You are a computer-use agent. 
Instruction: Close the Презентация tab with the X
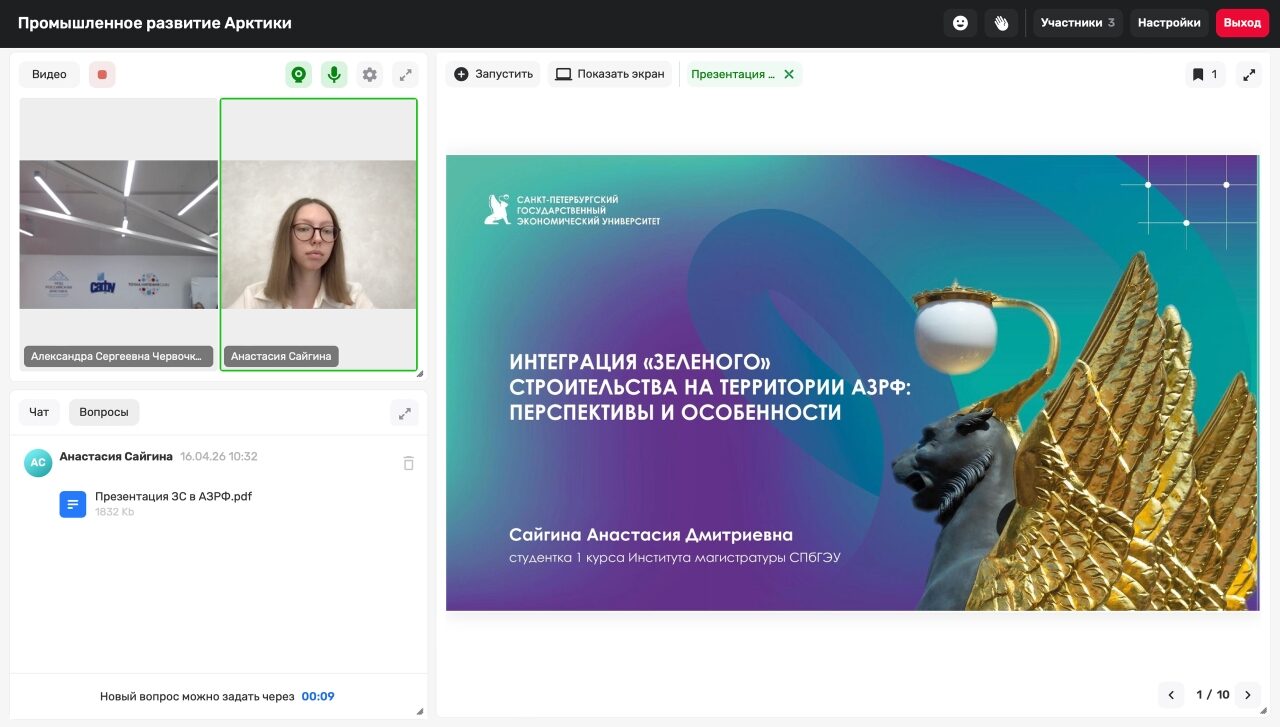coord(789,73)
